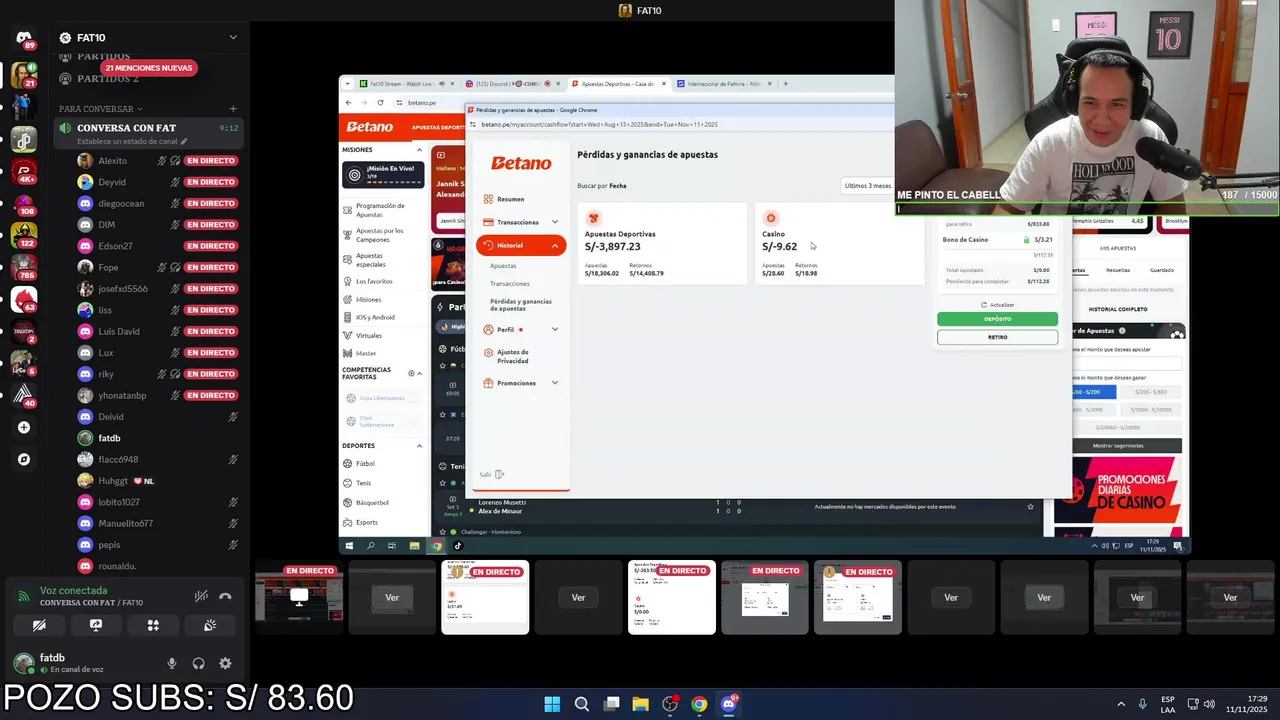Open Los favoritos in Betano sidebar
Image resolution: width=1280 pixels, height=720 pixels.
click(374, 281)
